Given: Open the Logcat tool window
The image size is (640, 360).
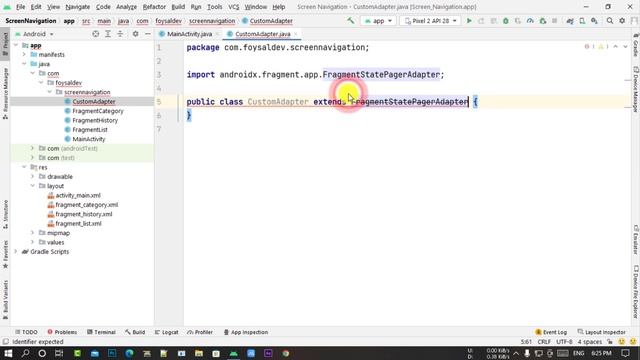Looking at the screenshot, I should pos(166,332).
